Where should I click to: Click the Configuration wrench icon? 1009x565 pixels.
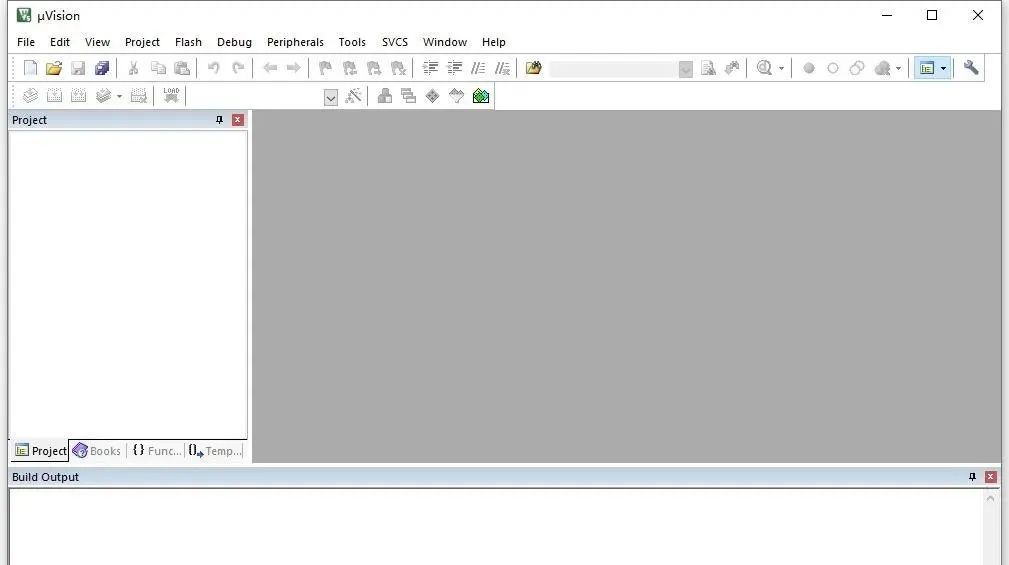click(971, 68)
